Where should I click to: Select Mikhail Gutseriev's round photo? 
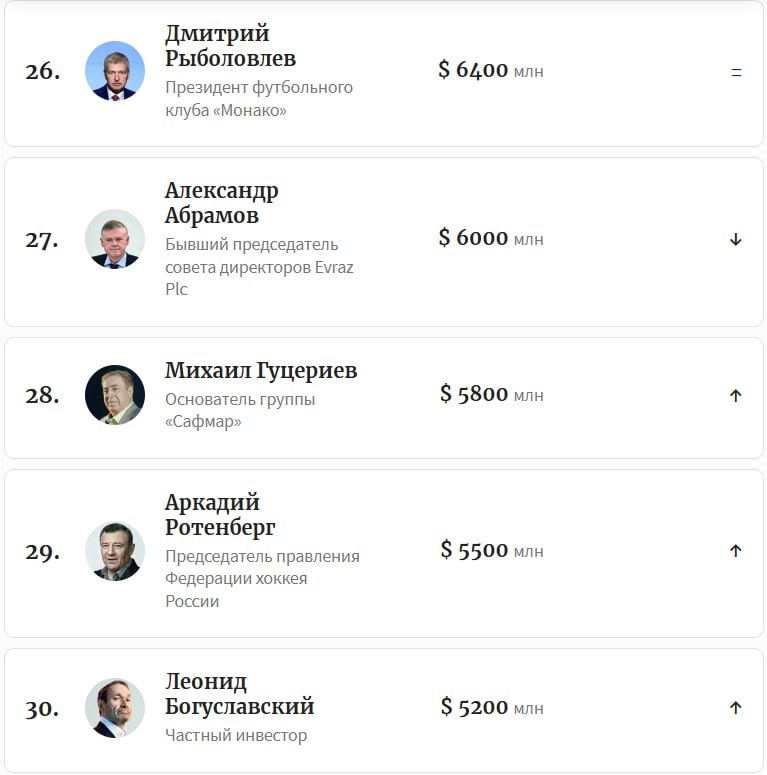tap(115, 395)
